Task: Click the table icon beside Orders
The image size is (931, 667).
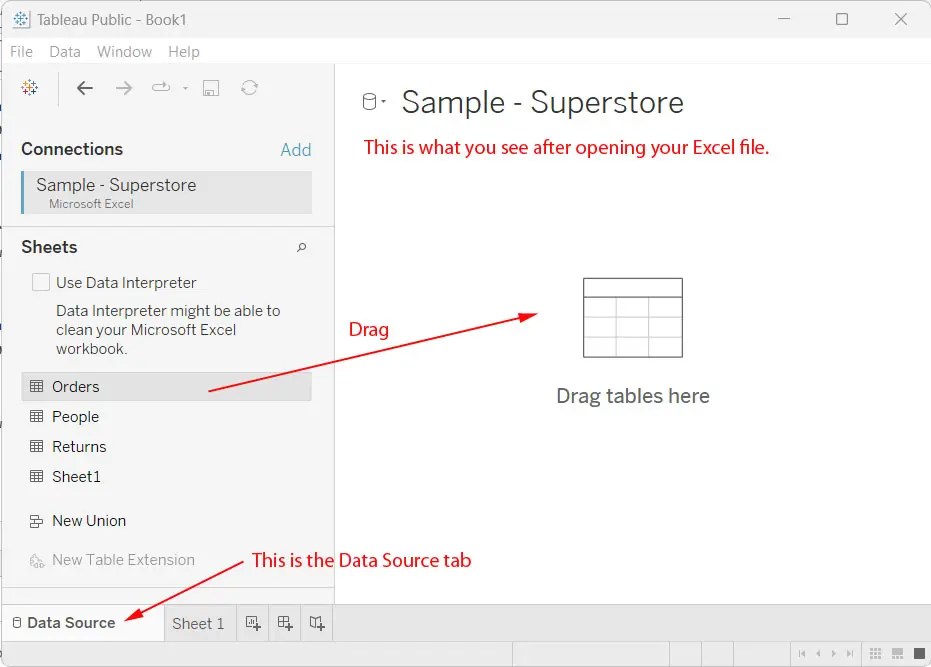Action: (x=36, y=386)
